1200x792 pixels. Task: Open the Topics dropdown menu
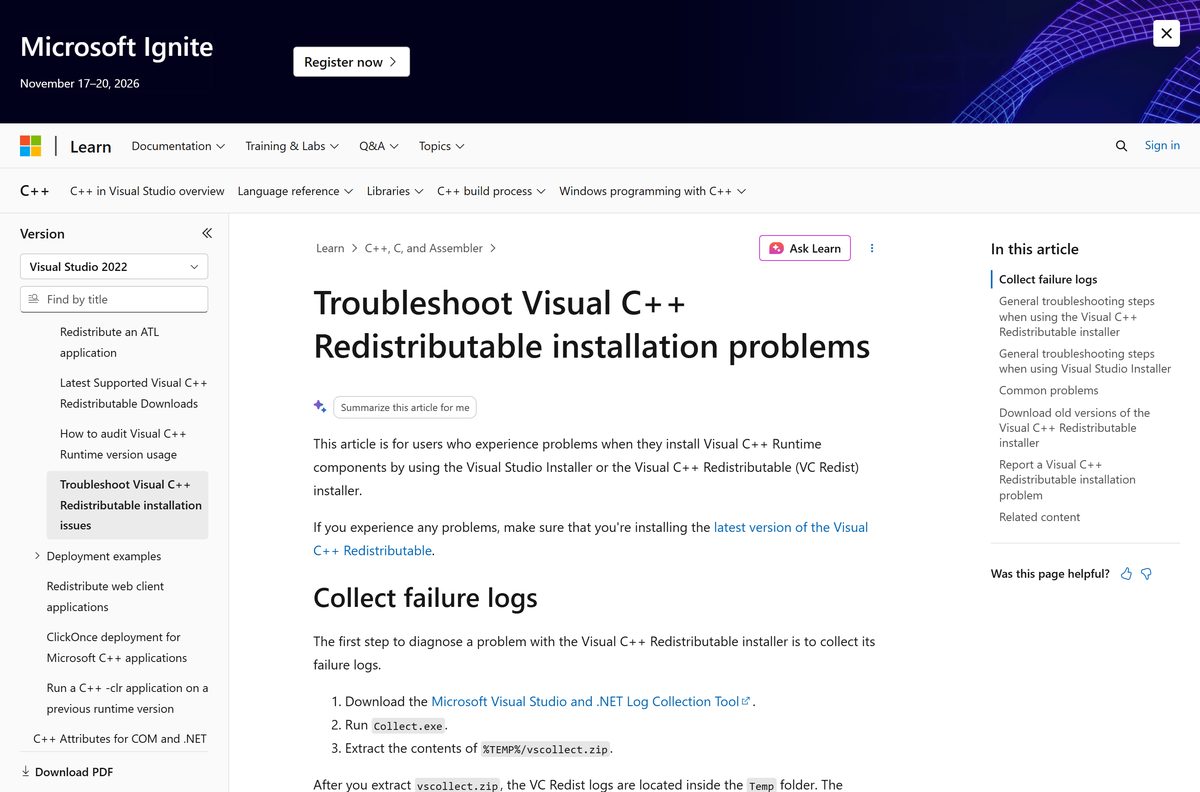coord(441,146)
